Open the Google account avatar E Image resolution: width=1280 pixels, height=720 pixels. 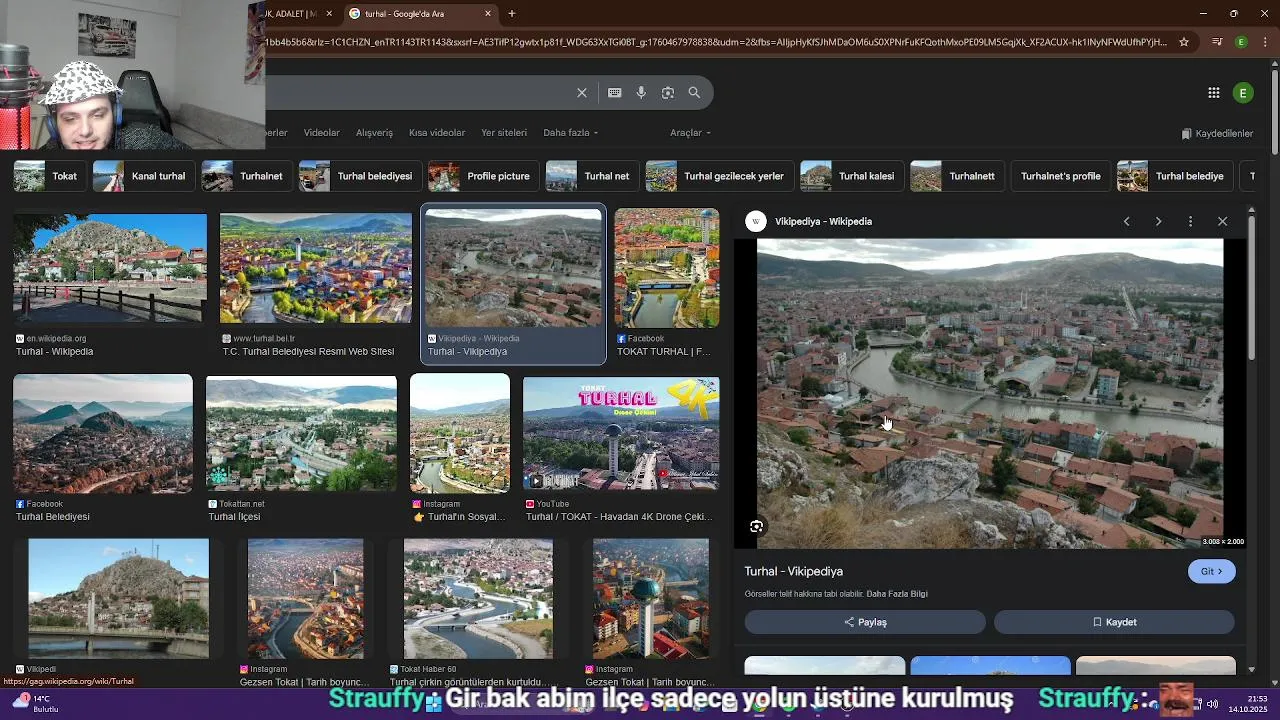(1243, 93)
